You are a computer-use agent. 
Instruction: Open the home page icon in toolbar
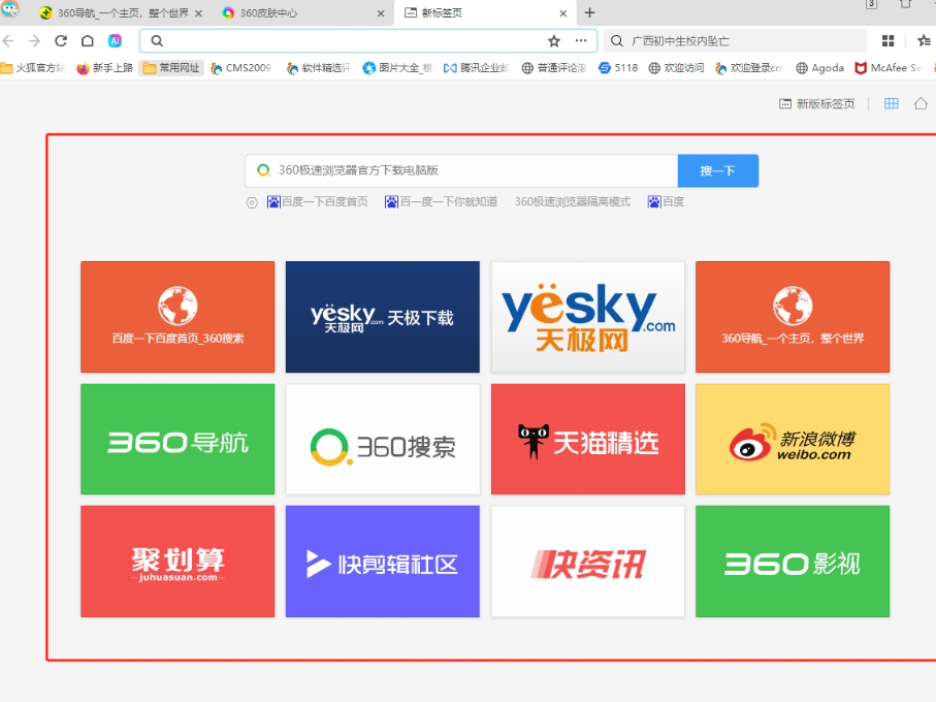coord(88,41)
